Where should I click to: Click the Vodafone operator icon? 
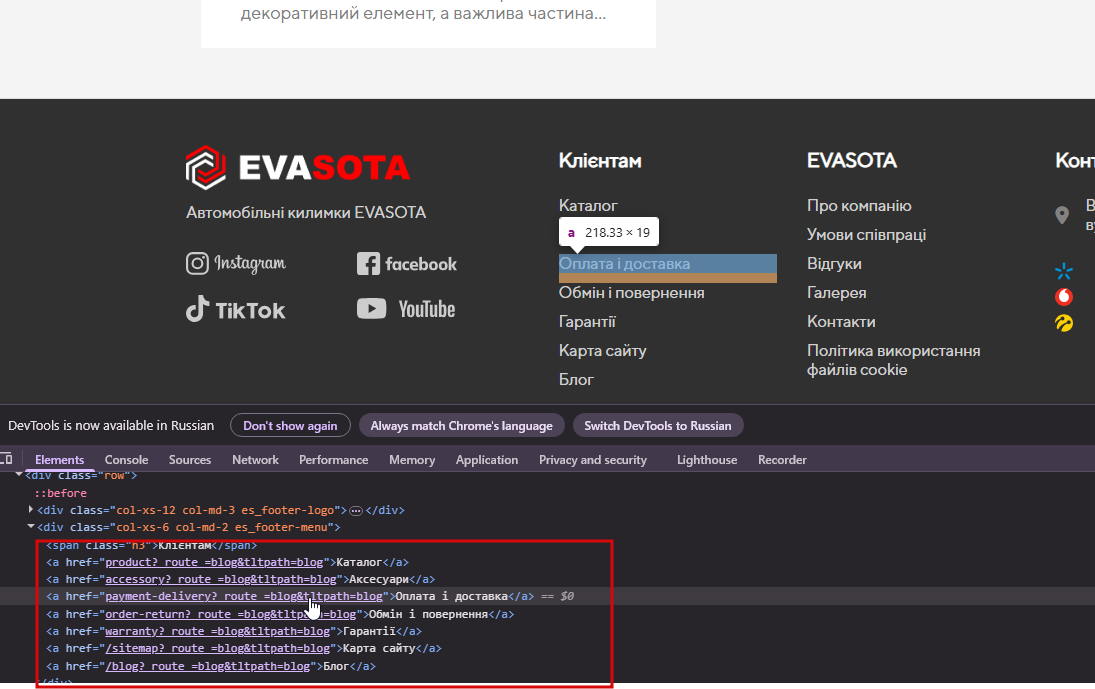pyautogui.click(x=1064, y=297)
